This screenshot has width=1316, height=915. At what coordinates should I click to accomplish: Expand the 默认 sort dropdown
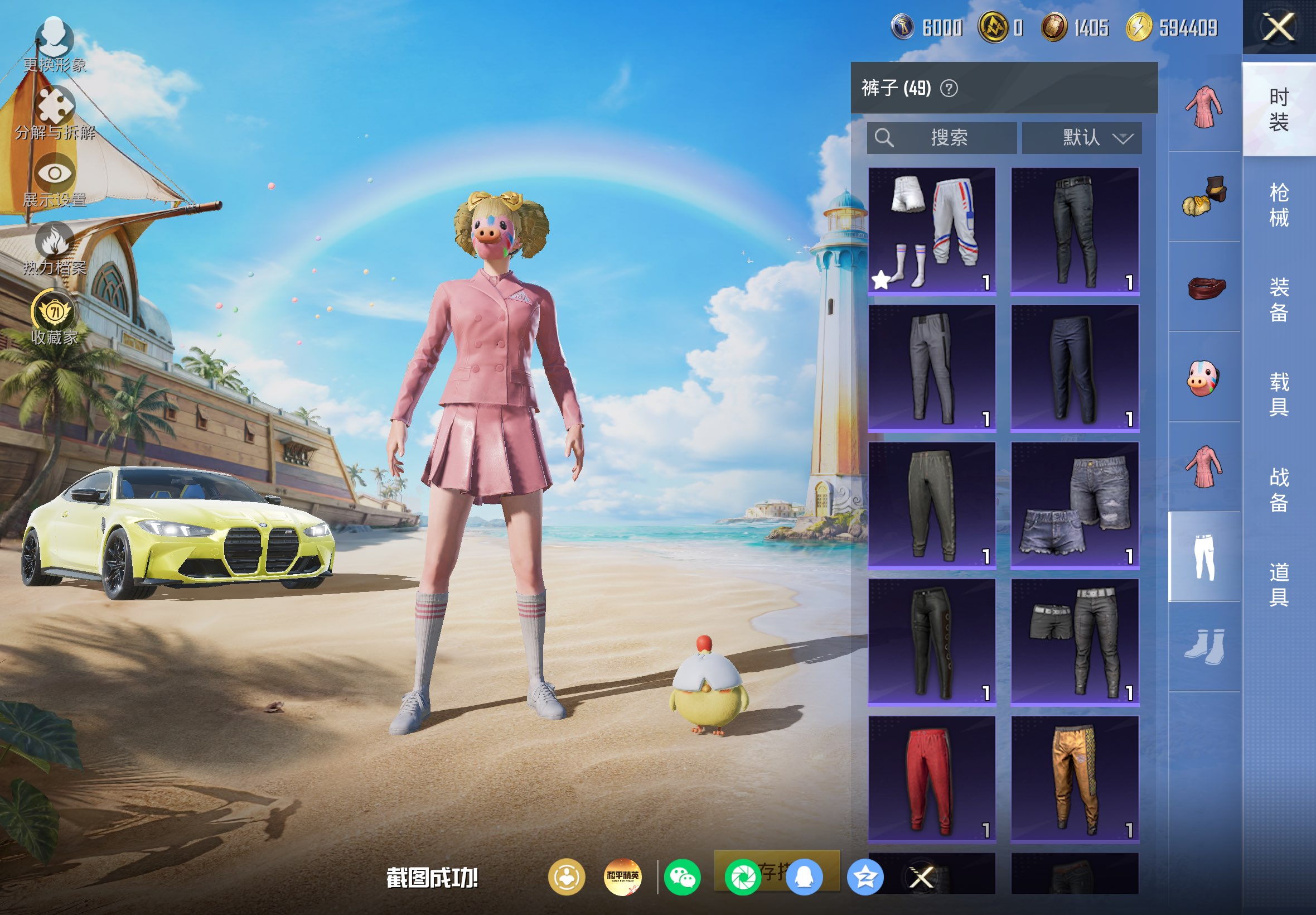click(1082, 138)
